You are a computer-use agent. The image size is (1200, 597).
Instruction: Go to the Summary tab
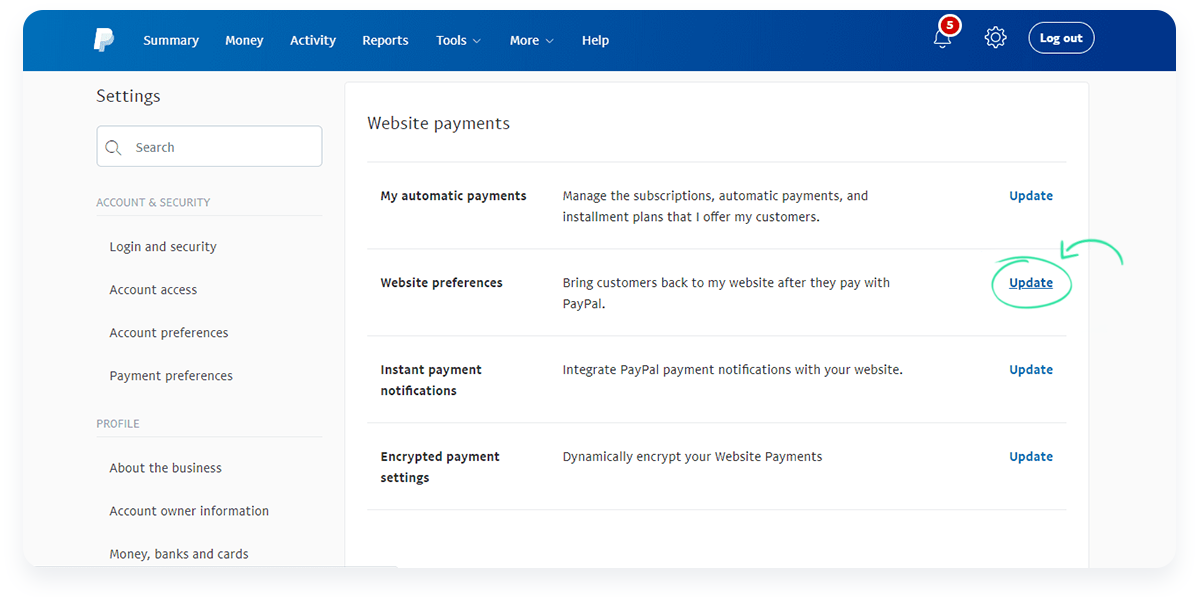171,40
